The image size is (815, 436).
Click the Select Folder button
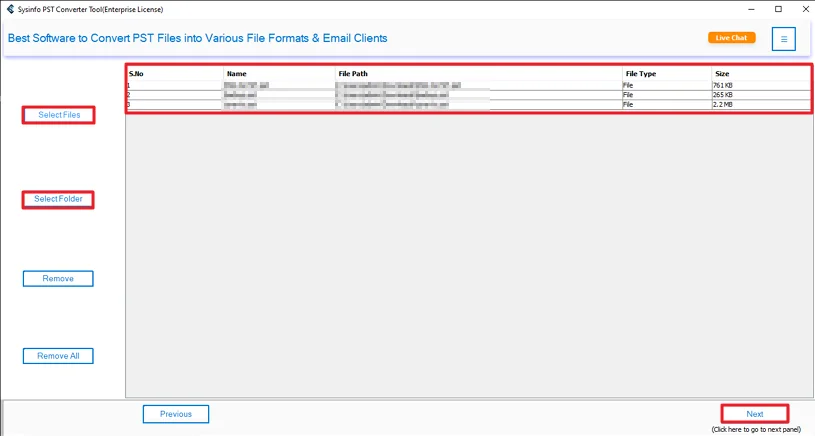(58, 199)
